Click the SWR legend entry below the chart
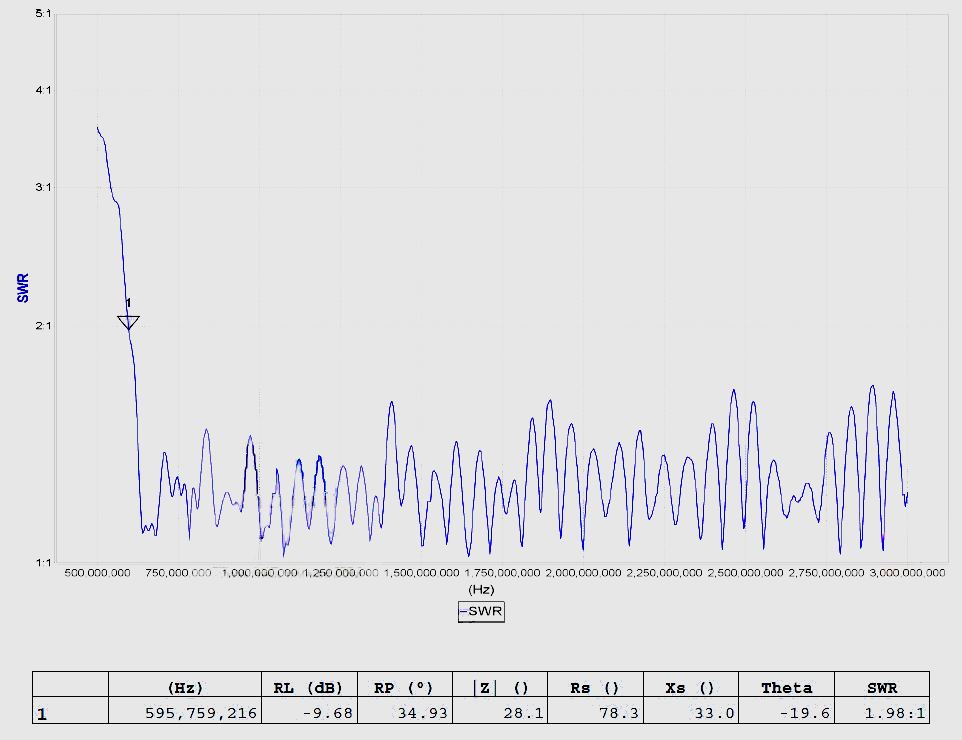 [482, 611]
